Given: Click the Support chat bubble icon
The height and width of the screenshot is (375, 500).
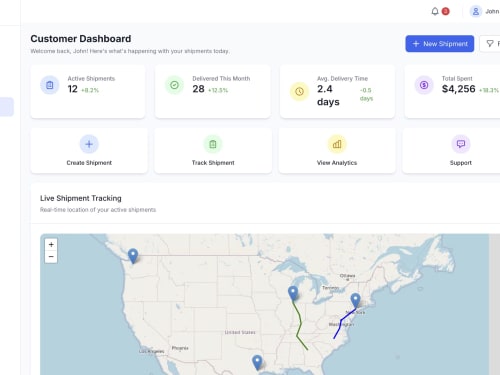Looking at the screenshot, I should tap(461, 144).
